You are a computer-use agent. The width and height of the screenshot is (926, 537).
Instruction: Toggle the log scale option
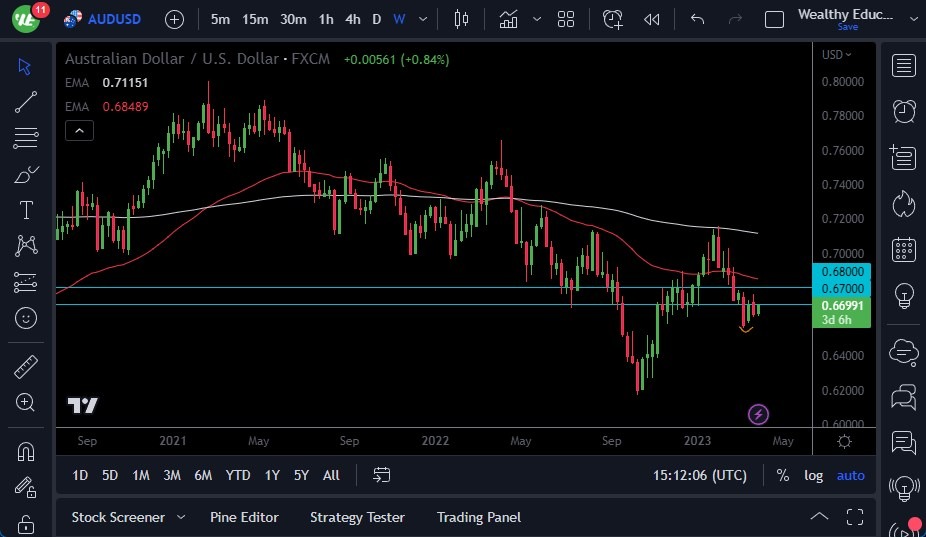(814, 475)
